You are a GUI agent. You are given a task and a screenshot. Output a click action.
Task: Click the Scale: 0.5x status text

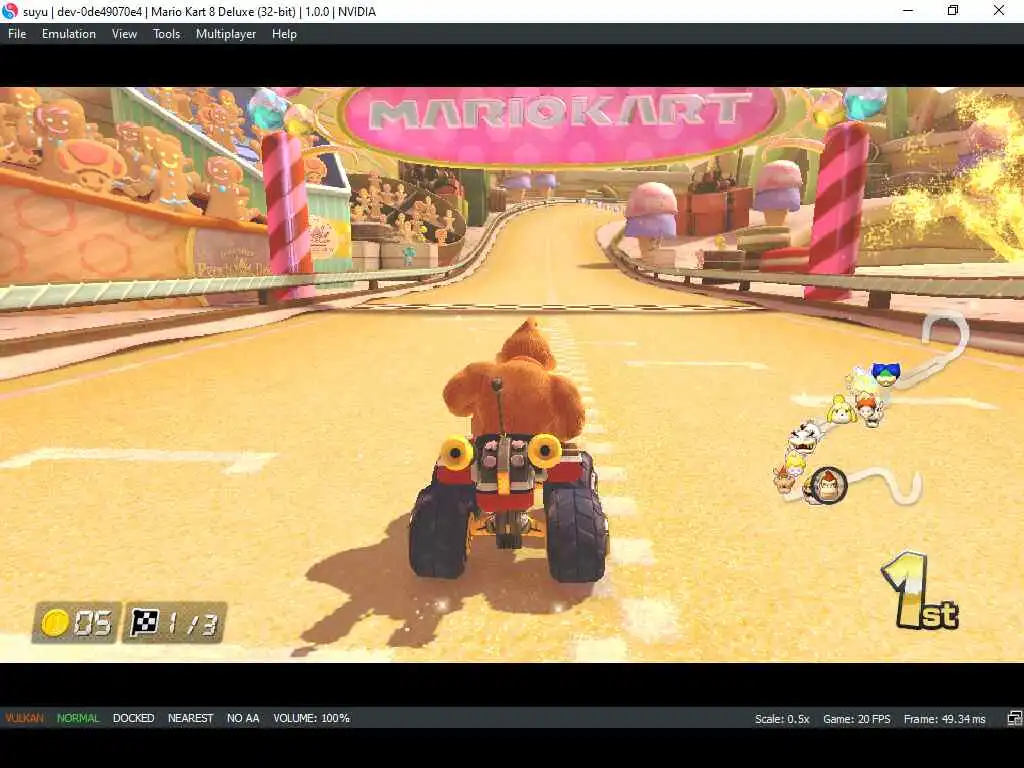[x=782, y=719]
